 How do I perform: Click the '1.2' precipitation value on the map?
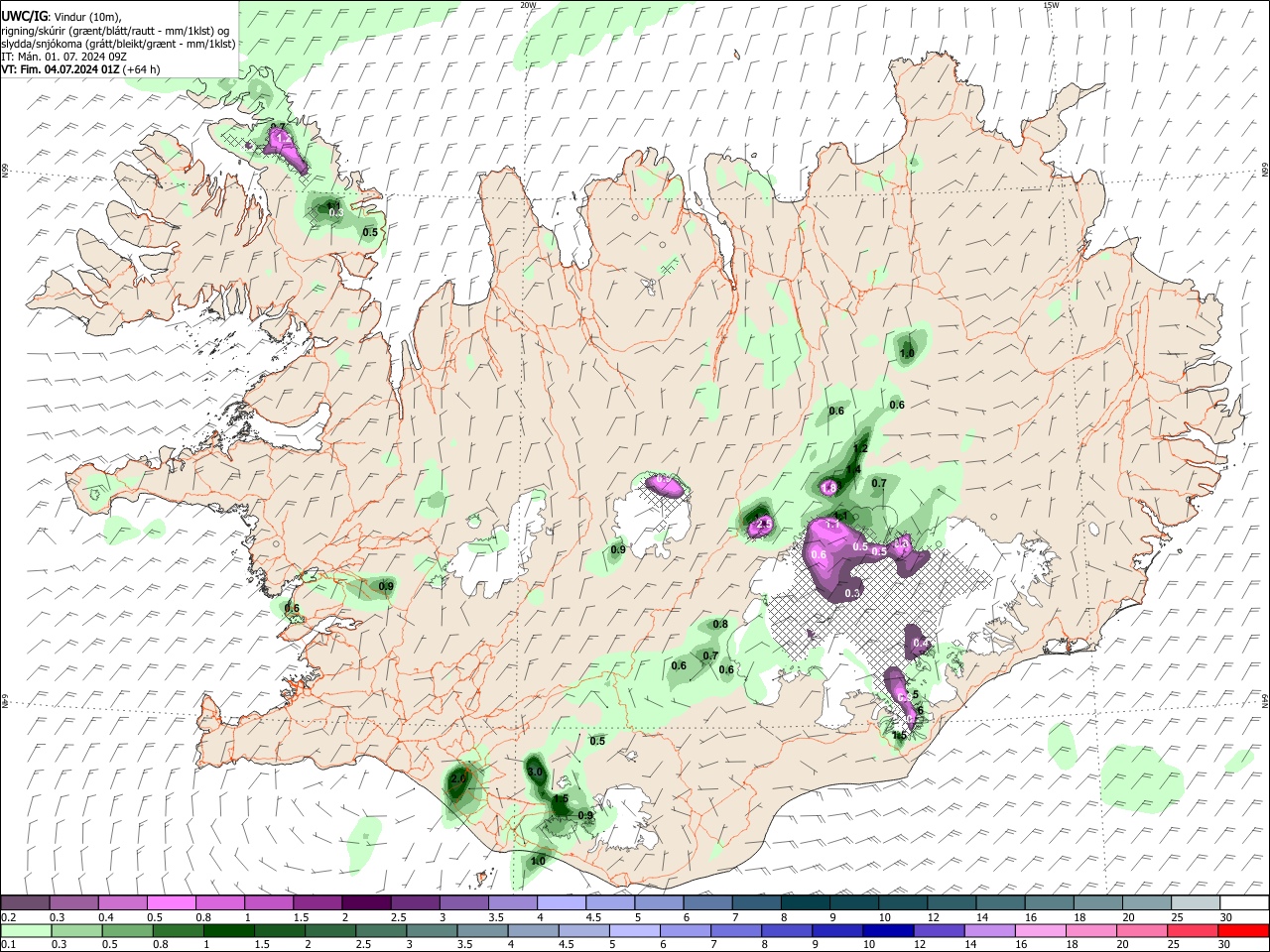coord(860,449)
